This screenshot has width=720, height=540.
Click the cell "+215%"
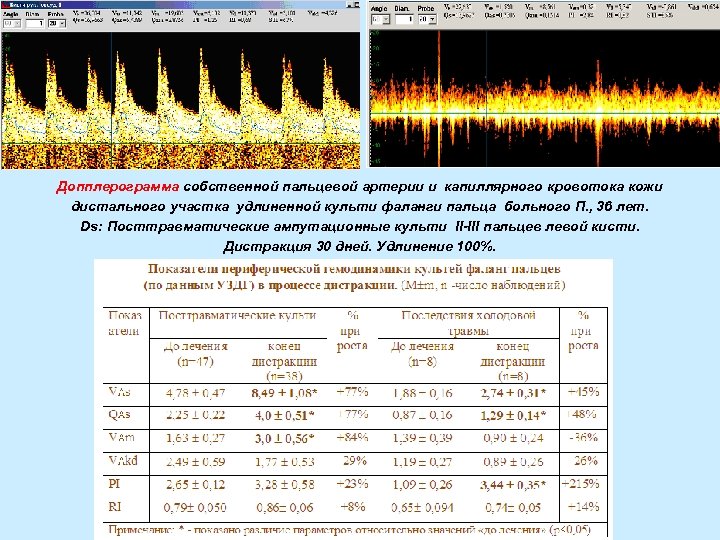[580, 484]
